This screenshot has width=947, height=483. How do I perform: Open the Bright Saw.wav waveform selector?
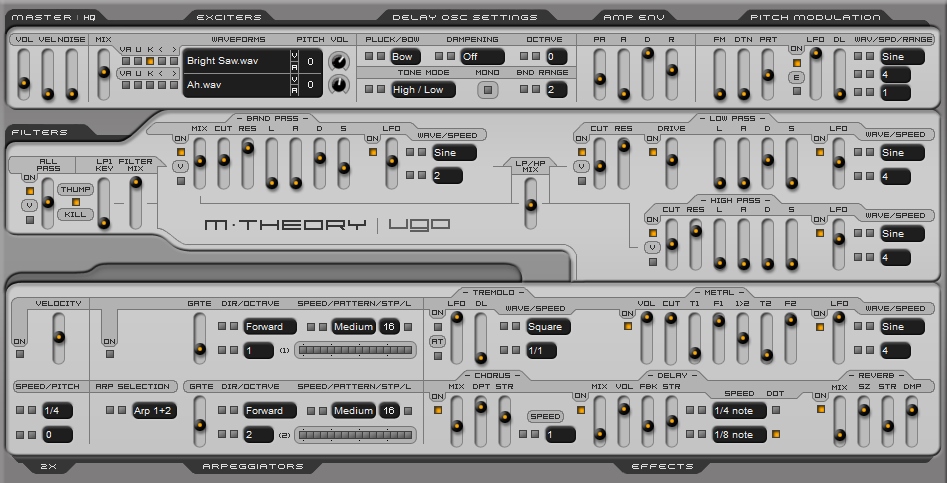point(235,61)
